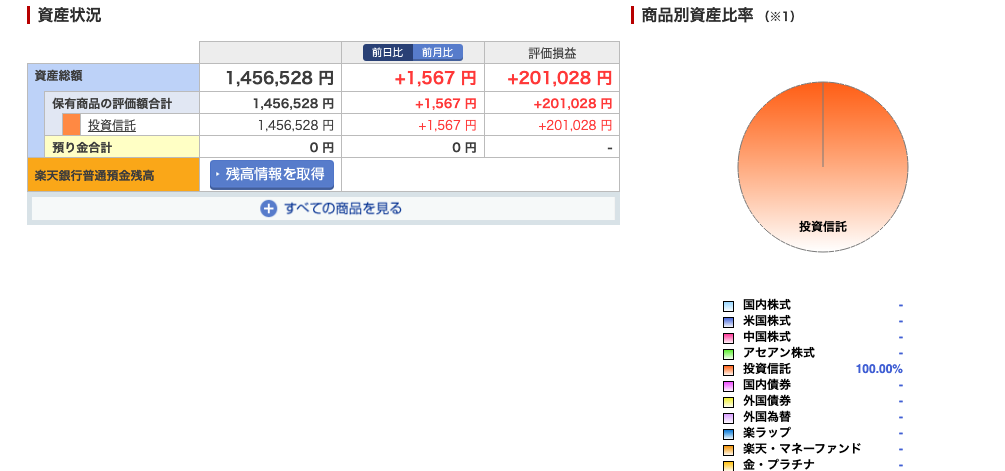Click the 国内株式 legend color box

tap(728, 306)
